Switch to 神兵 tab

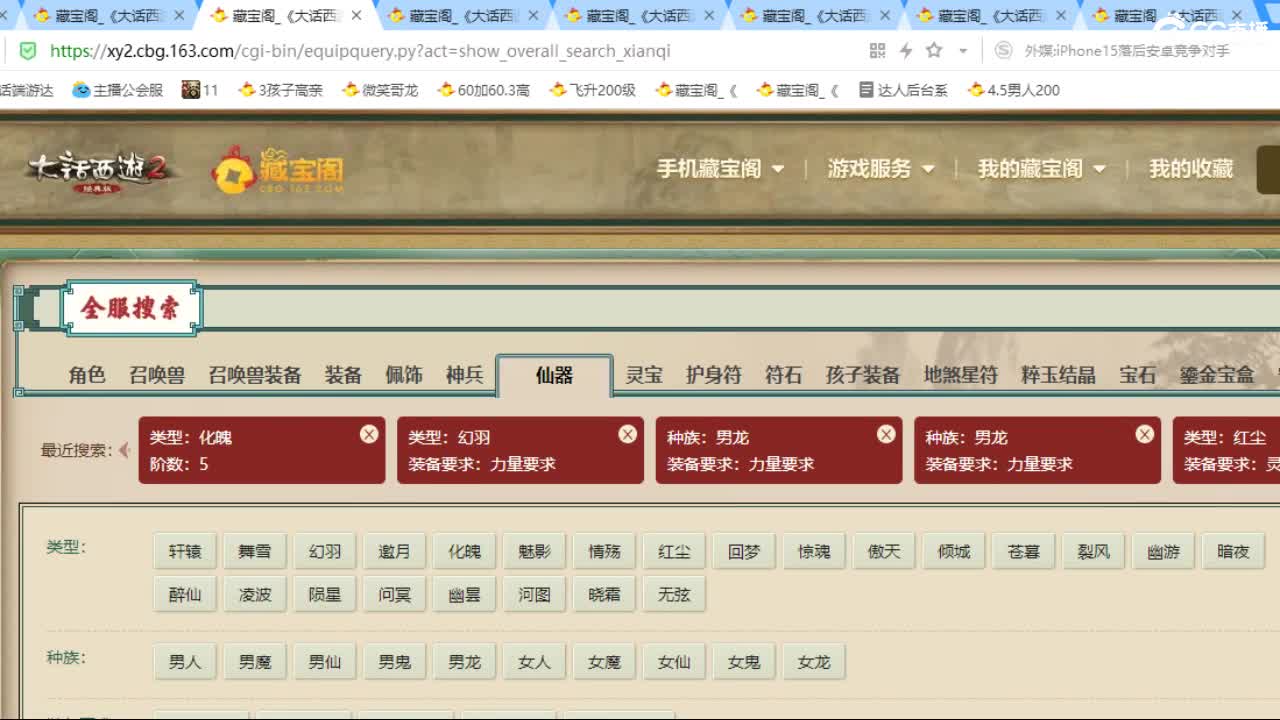tap(465, 375)
